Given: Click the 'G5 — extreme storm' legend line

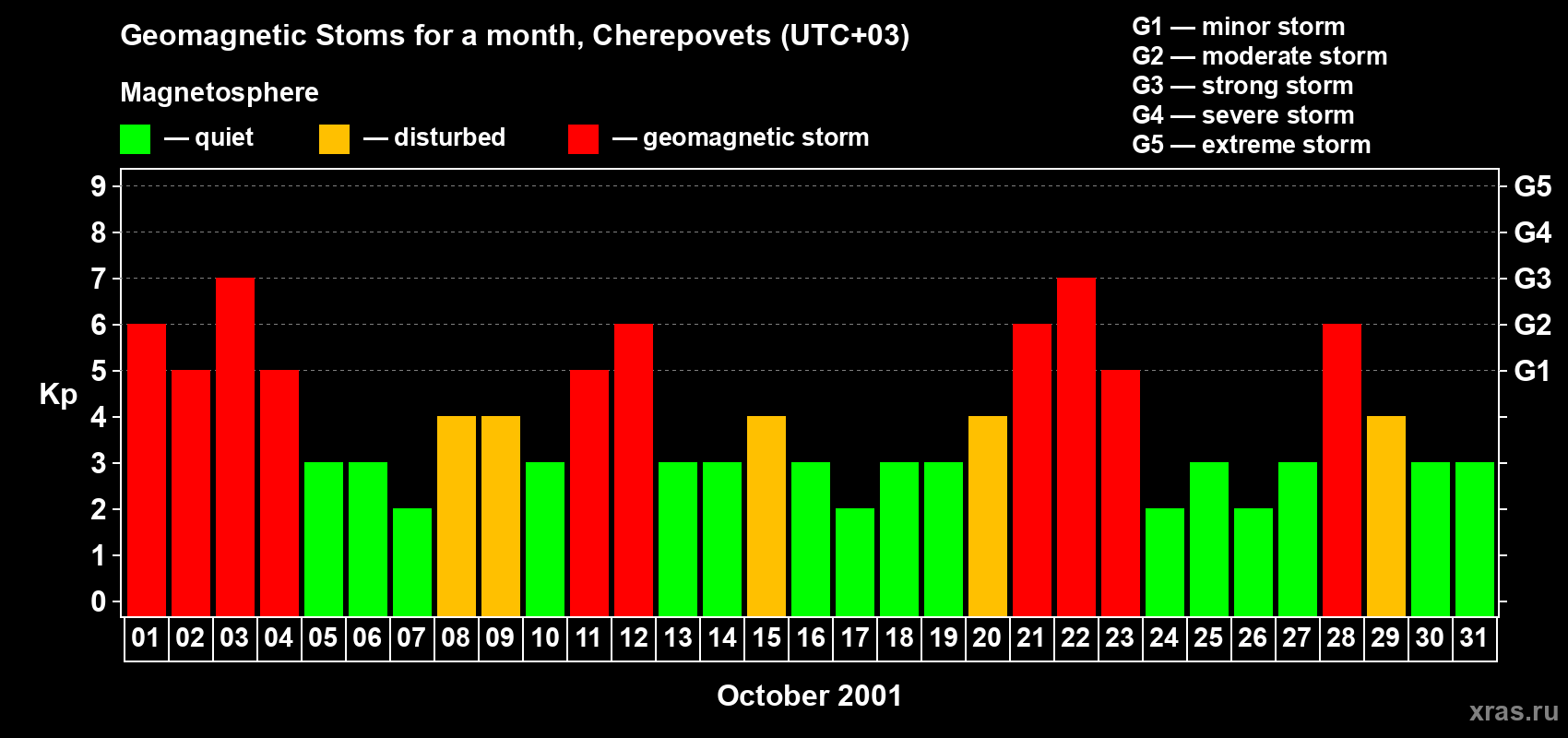Looking at the screenshot, I should pos(1252,145).
